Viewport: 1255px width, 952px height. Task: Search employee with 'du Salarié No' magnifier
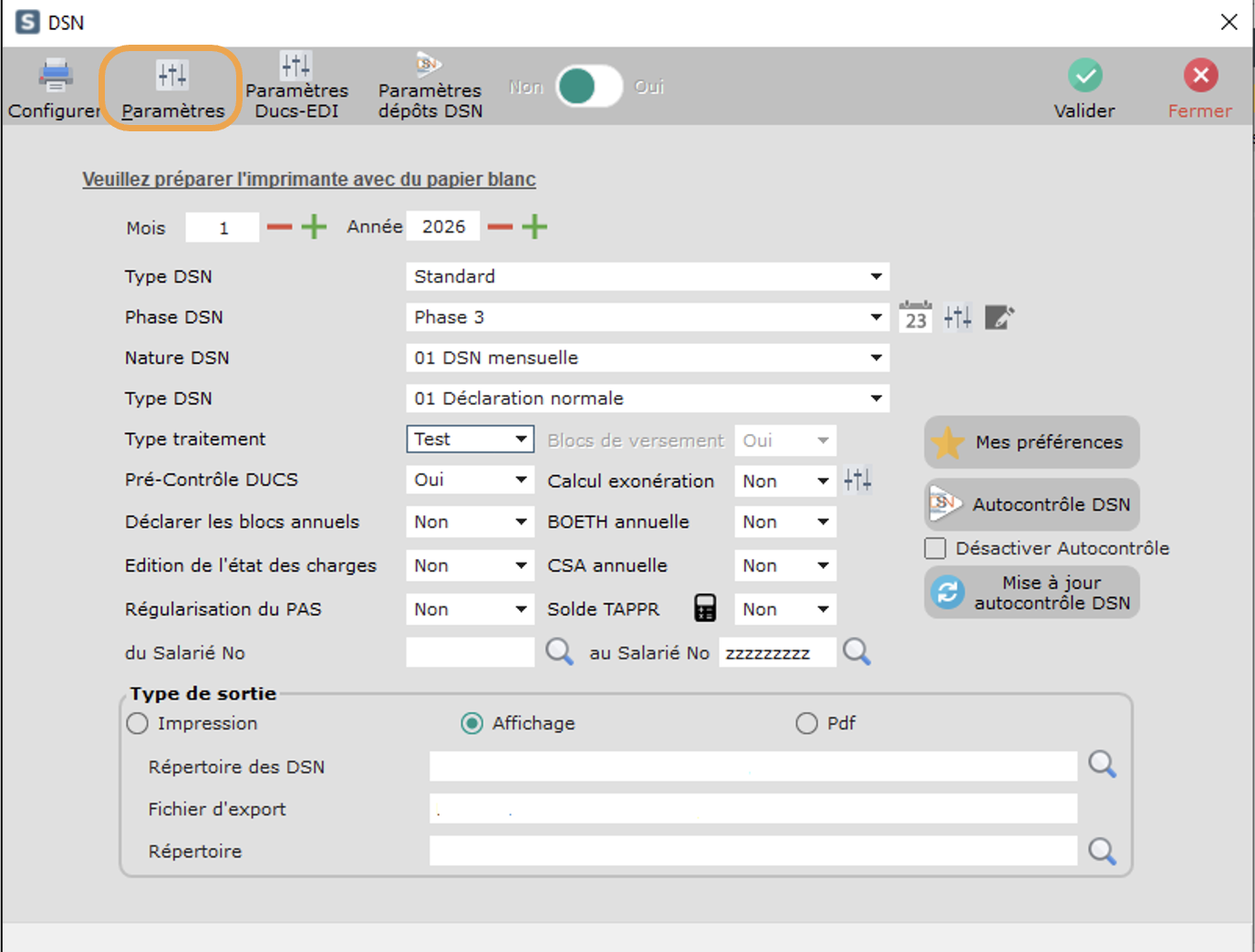click(559, 652)
